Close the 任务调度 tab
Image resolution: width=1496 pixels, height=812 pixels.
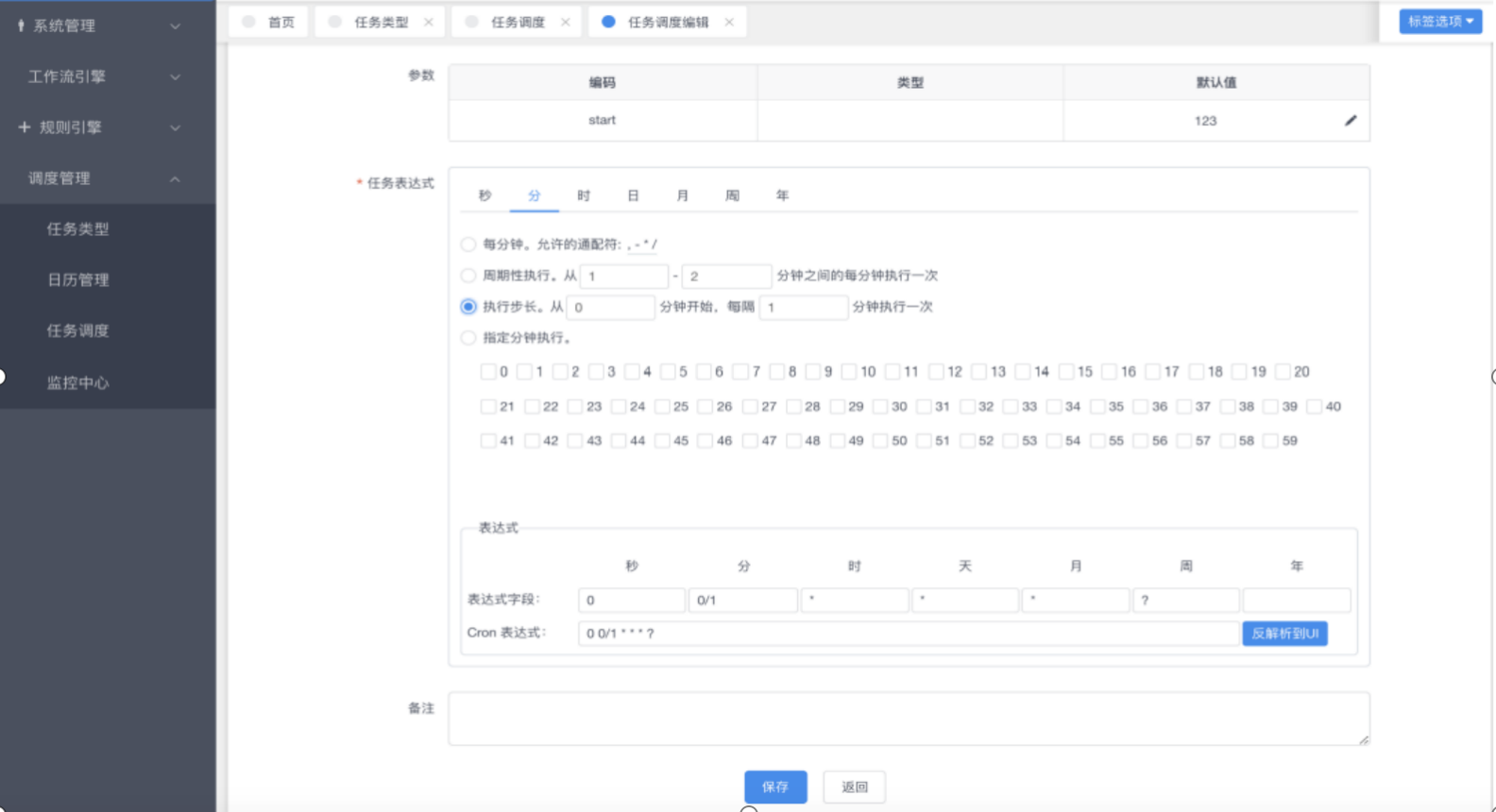tap(566, 22)
